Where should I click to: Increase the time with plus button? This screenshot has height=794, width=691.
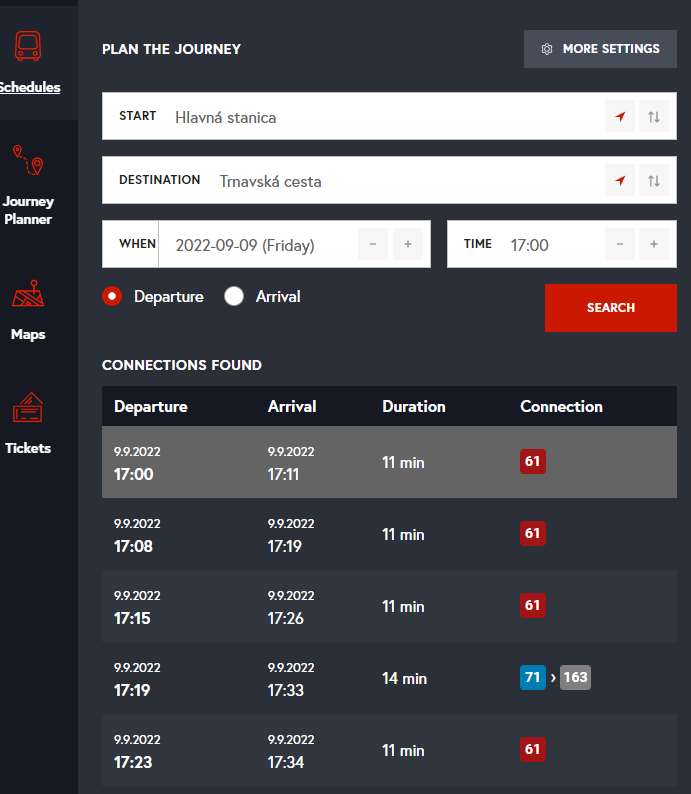tap(654, 245)
